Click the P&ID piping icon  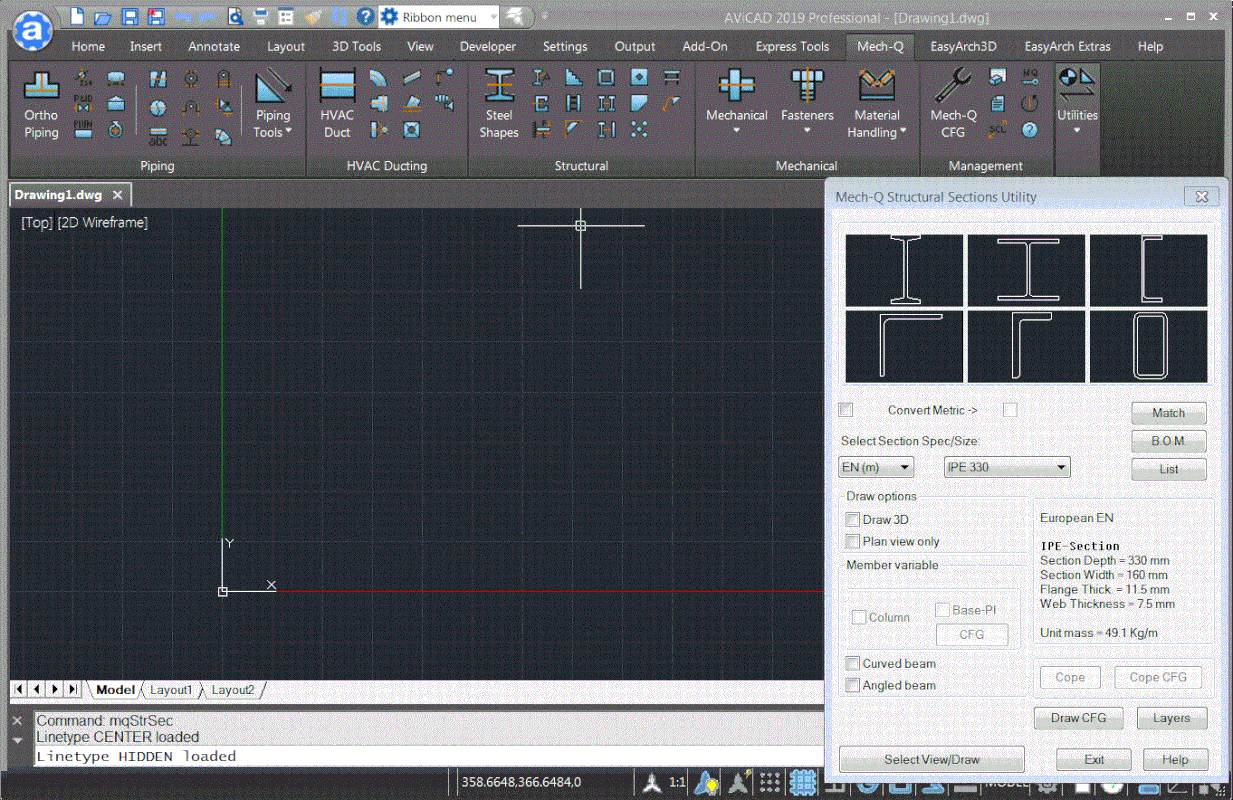pyautogui.click(x=83, y=103)
